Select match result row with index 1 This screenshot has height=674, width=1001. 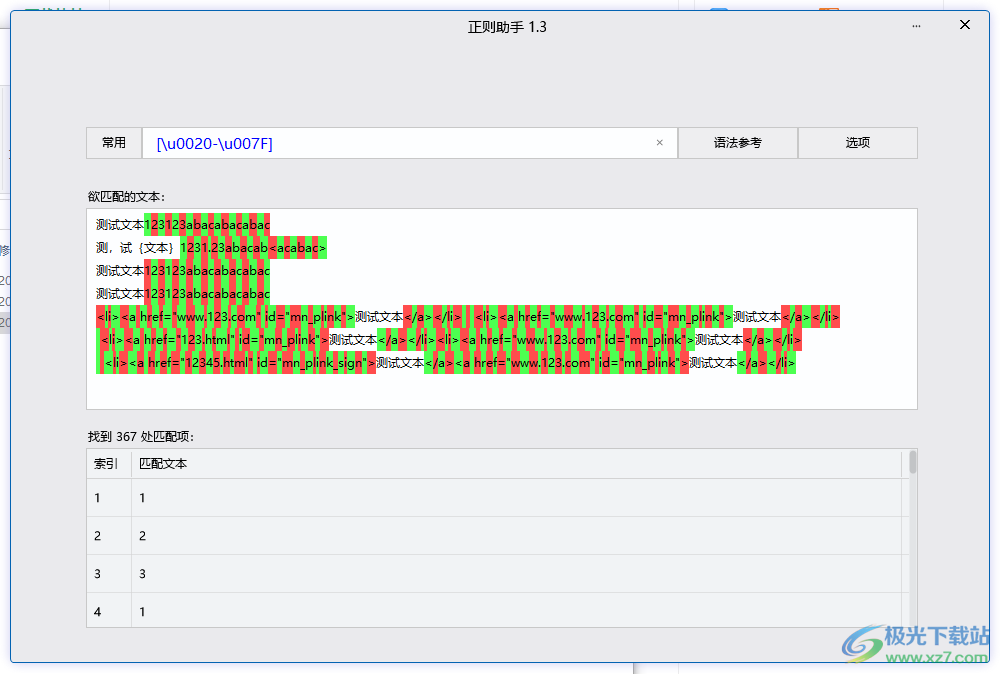(300, 498)
